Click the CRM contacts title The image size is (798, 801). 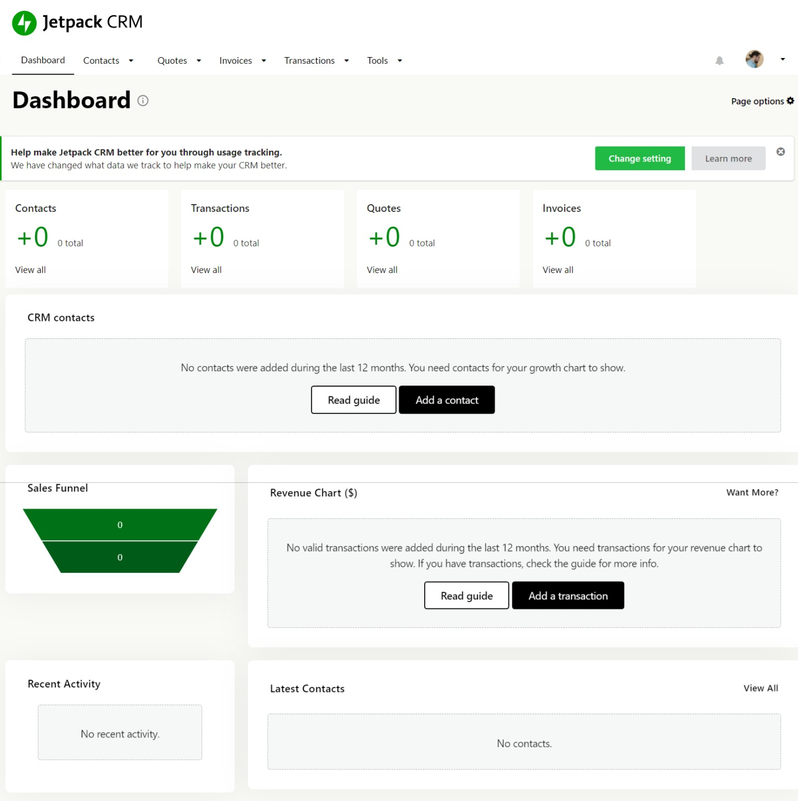[x=61, y=318]
